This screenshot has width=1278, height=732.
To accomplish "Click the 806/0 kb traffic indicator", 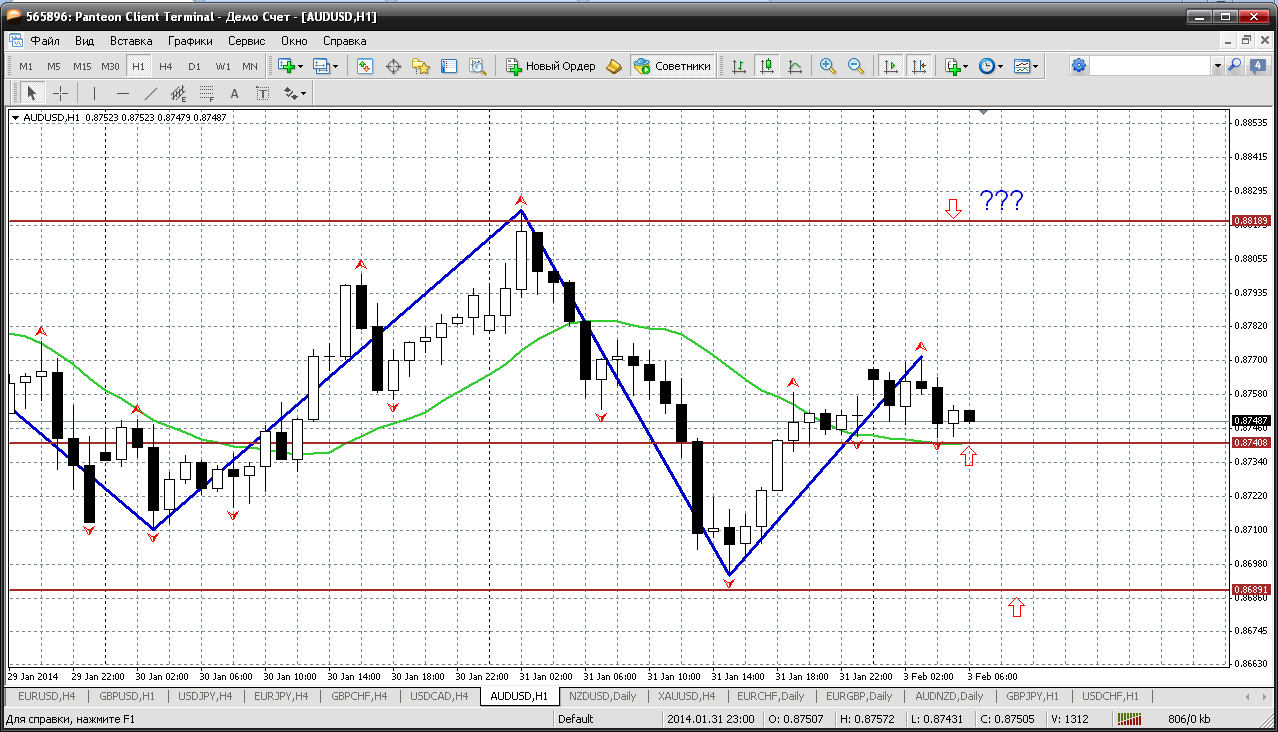I will click(x=1189, y=719).
